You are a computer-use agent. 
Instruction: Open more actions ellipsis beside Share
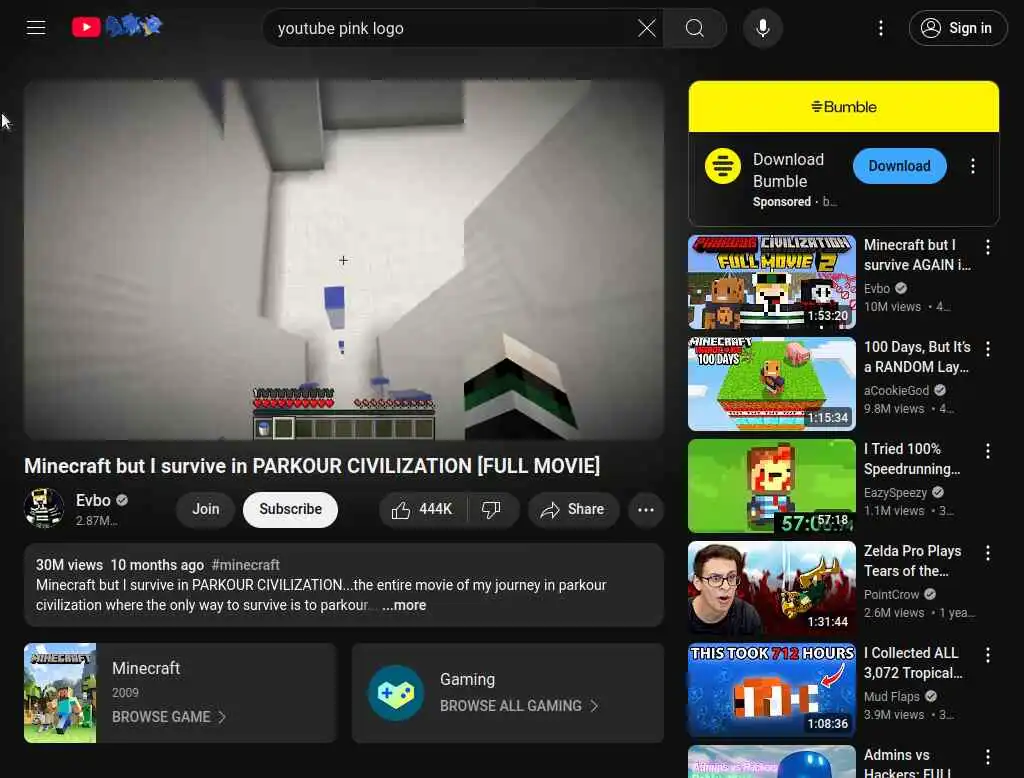coord(645,510)
